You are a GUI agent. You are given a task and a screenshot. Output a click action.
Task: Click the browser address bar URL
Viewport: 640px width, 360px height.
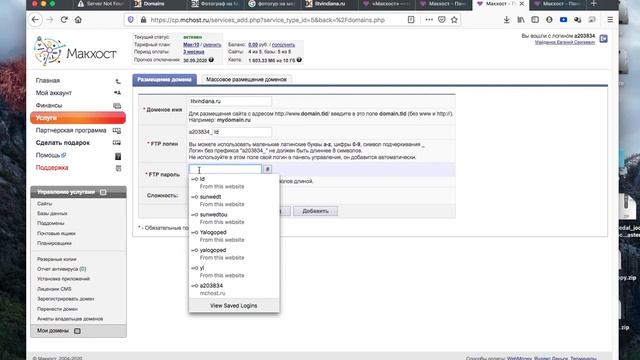(x=267, y=20)
